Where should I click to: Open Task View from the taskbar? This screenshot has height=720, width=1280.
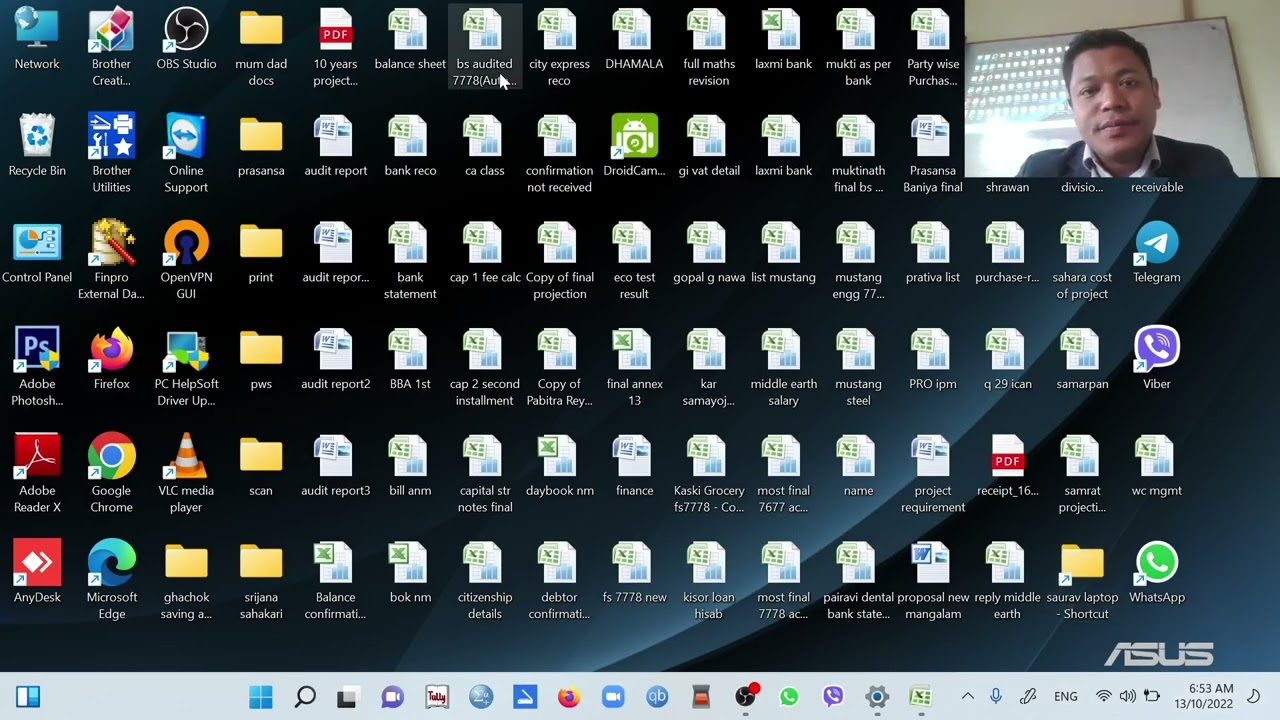348,697
